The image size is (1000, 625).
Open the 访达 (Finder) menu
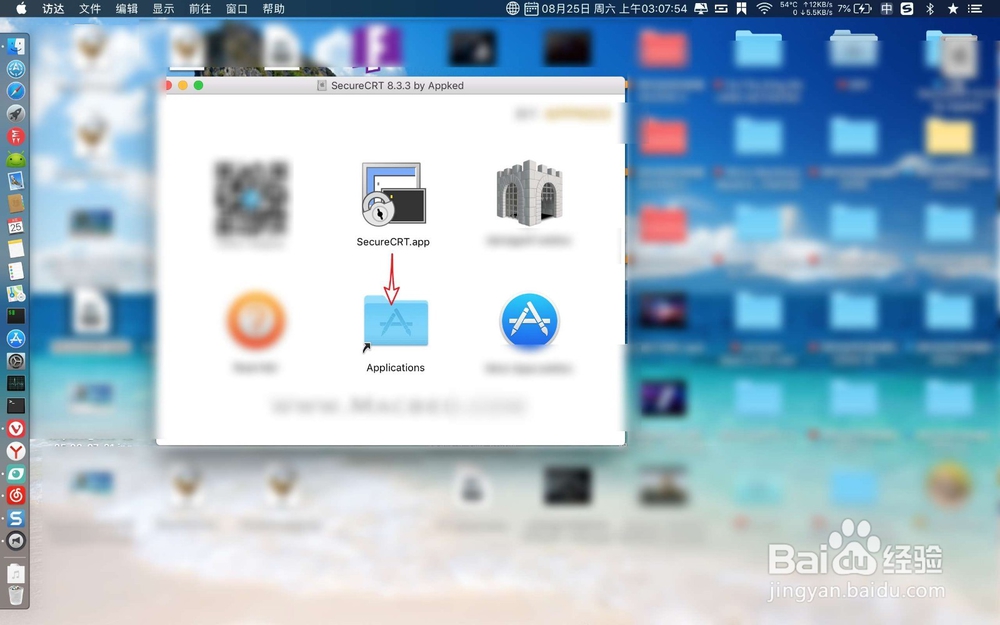[x=53, y=8]
